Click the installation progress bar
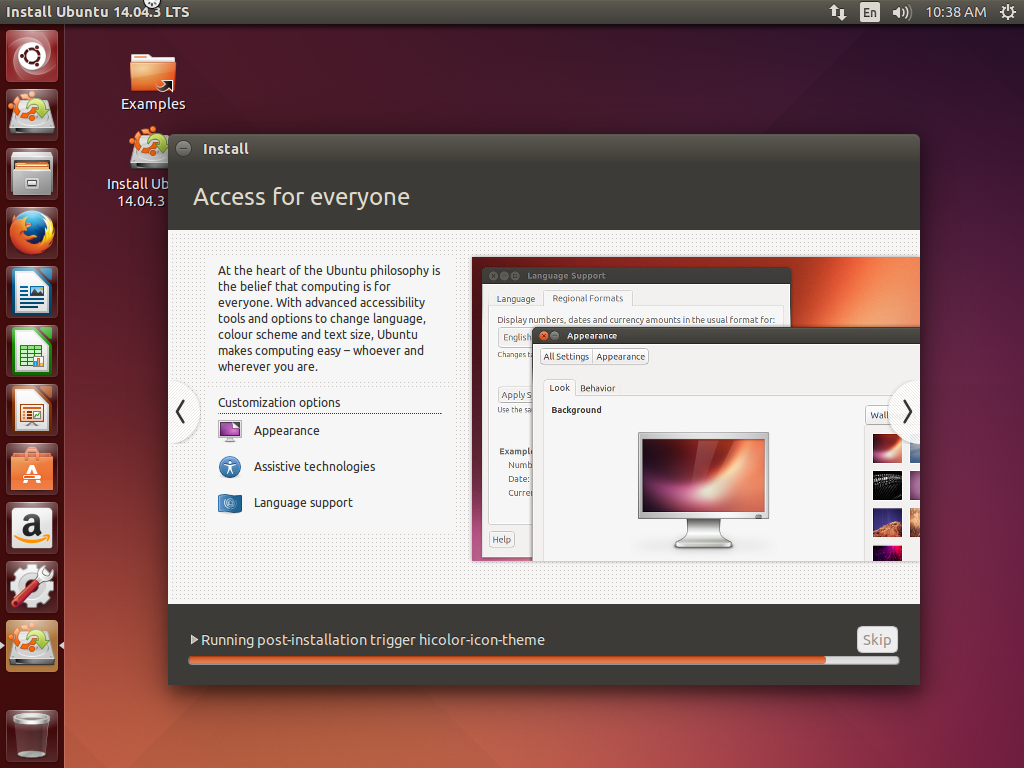The image size is (1024, 768). coord(543,660)
